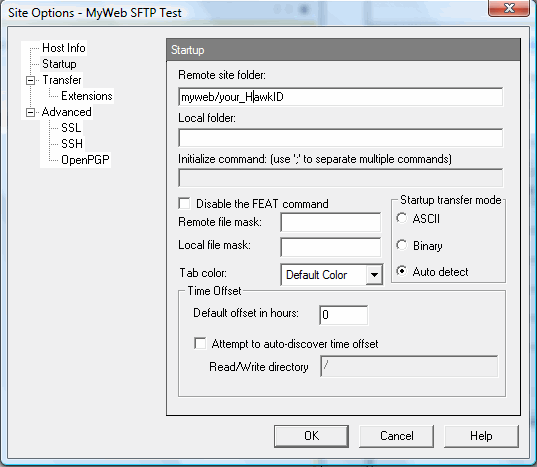This screenshot has width=537, height=467.
Task: Collapse the Advanced tree node
Action: [x=30, y=112]
